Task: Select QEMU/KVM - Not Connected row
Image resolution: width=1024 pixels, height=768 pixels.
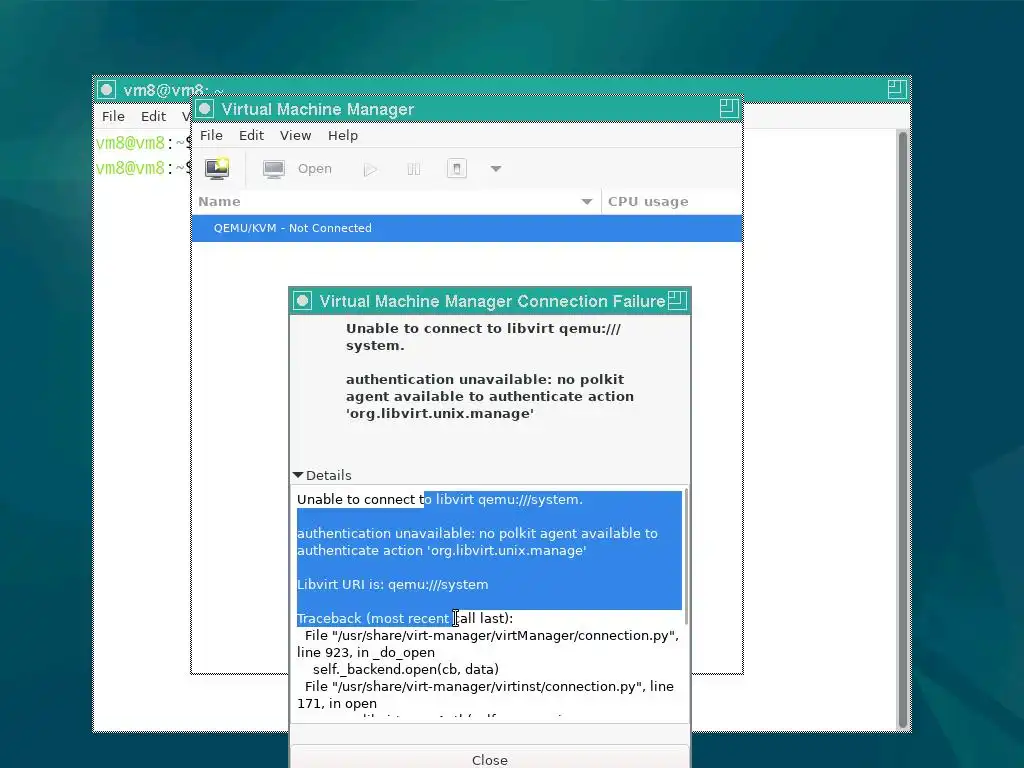Action: tap(467, 228)
